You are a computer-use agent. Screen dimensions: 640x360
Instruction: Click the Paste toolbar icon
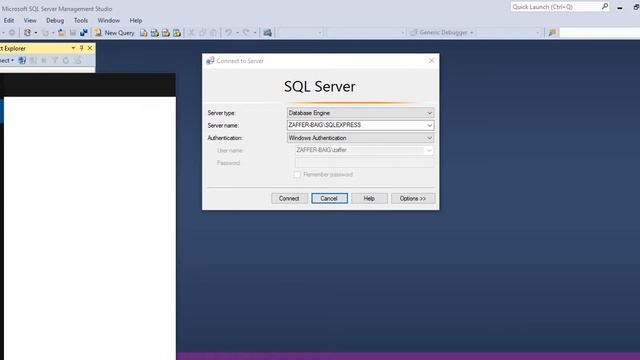(x=213, y=33)
